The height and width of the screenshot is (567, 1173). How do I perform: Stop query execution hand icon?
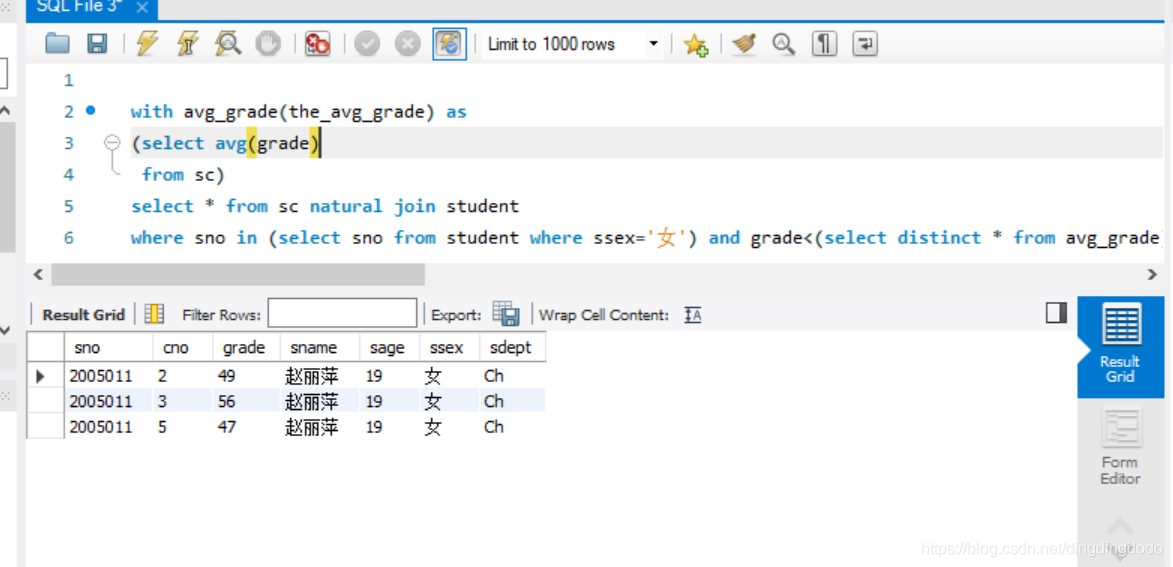pos(268,44)
